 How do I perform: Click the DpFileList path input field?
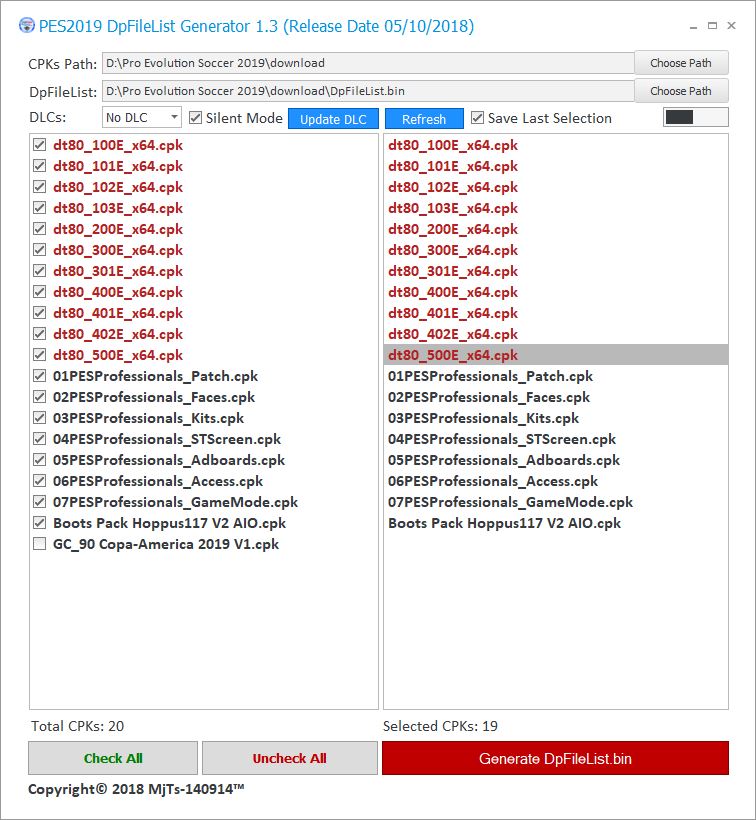(368, 91)
